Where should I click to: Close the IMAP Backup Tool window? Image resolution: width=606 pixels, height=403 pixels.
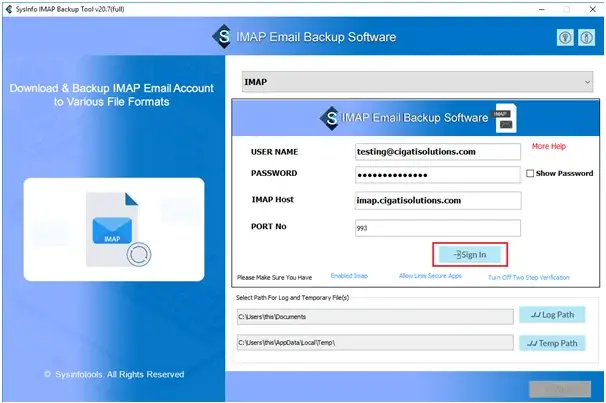592,9
